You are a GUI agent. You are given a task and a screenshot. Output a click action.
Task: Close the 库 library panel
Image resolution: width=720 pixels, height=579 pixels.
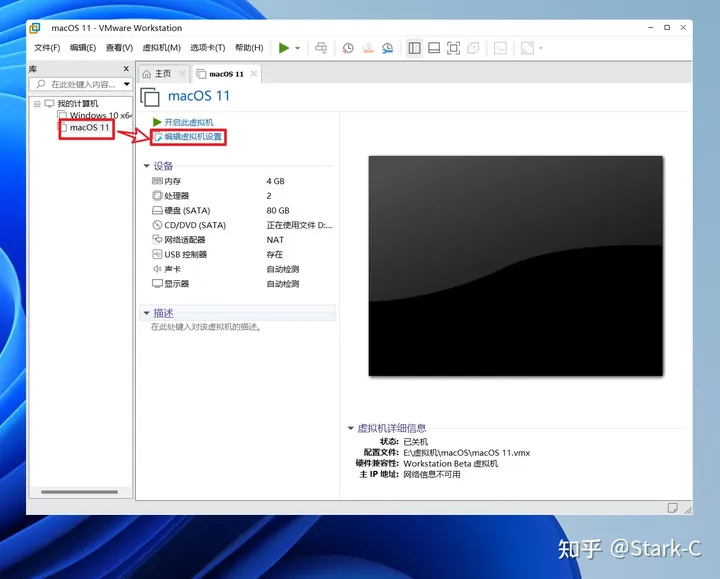point(126,68)
